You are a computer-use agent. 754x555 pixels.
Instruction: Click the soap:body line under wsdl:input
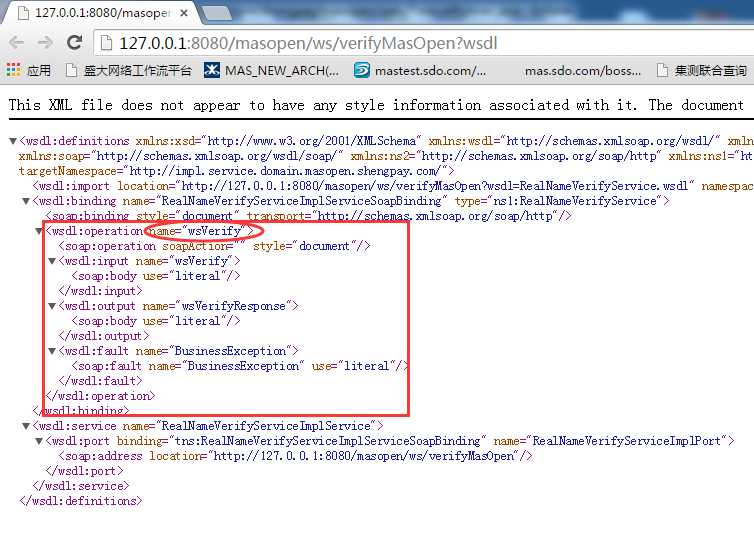point(155,276)
